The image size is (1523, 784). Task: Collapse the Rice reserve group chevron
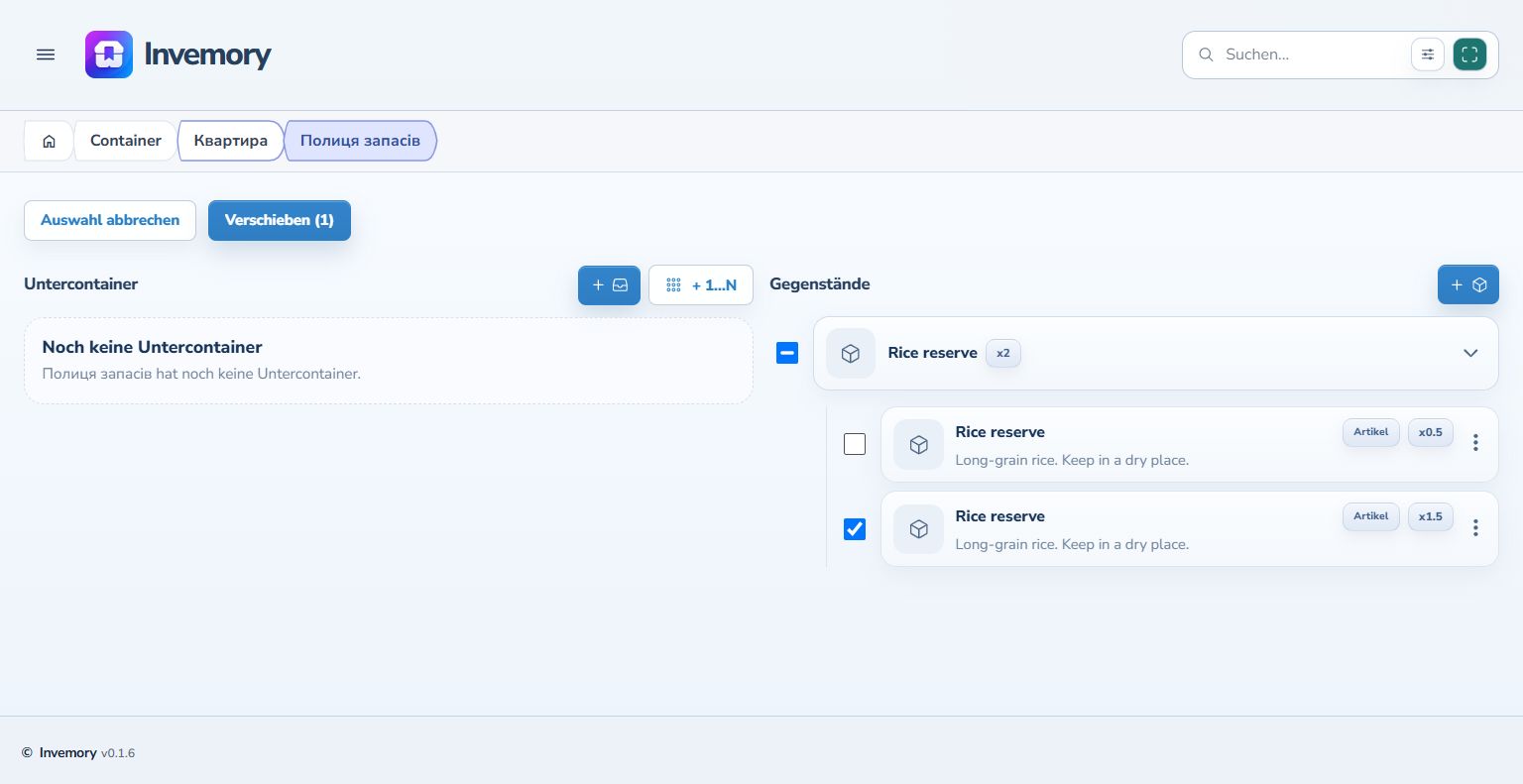tap(1470, 353)
